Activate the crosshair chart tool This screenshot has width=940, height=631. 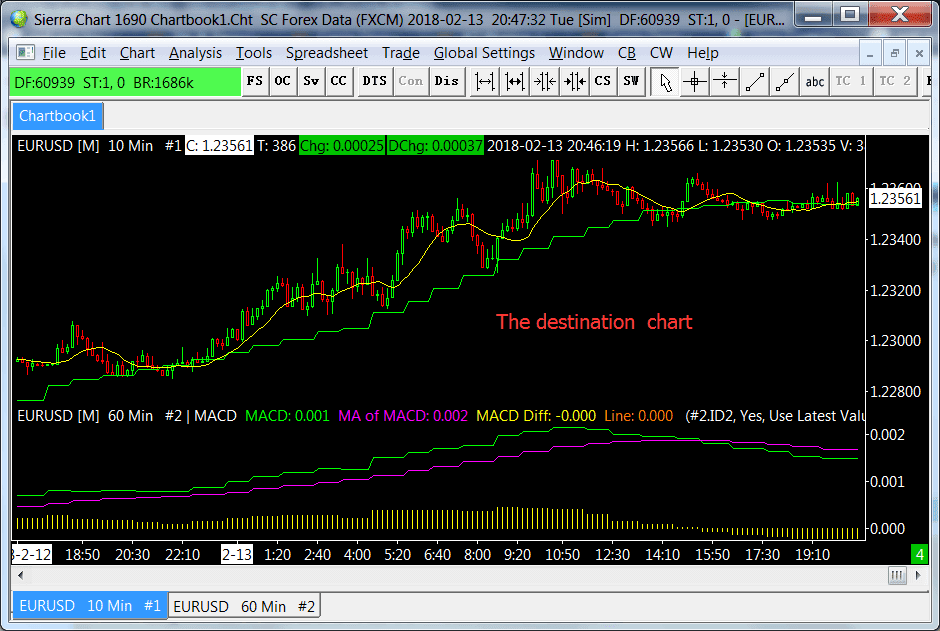(695, 82)
